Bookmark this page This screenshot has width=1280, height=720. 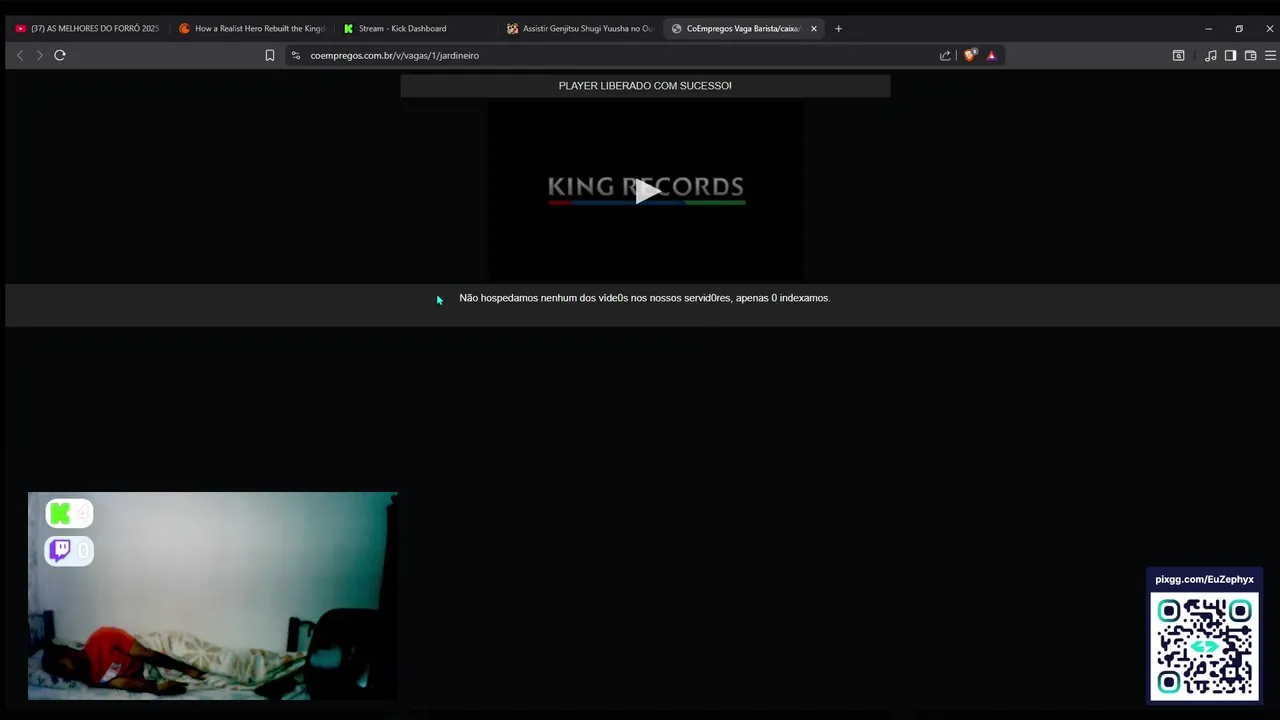point(270,55)
